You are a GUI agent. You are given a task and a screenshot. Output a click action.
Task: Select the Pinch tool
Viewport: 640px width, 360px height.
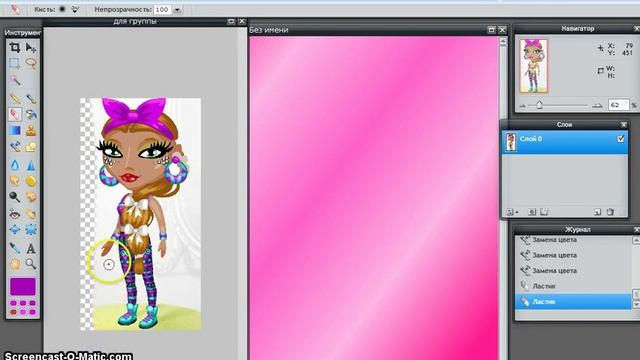point(31,230)
